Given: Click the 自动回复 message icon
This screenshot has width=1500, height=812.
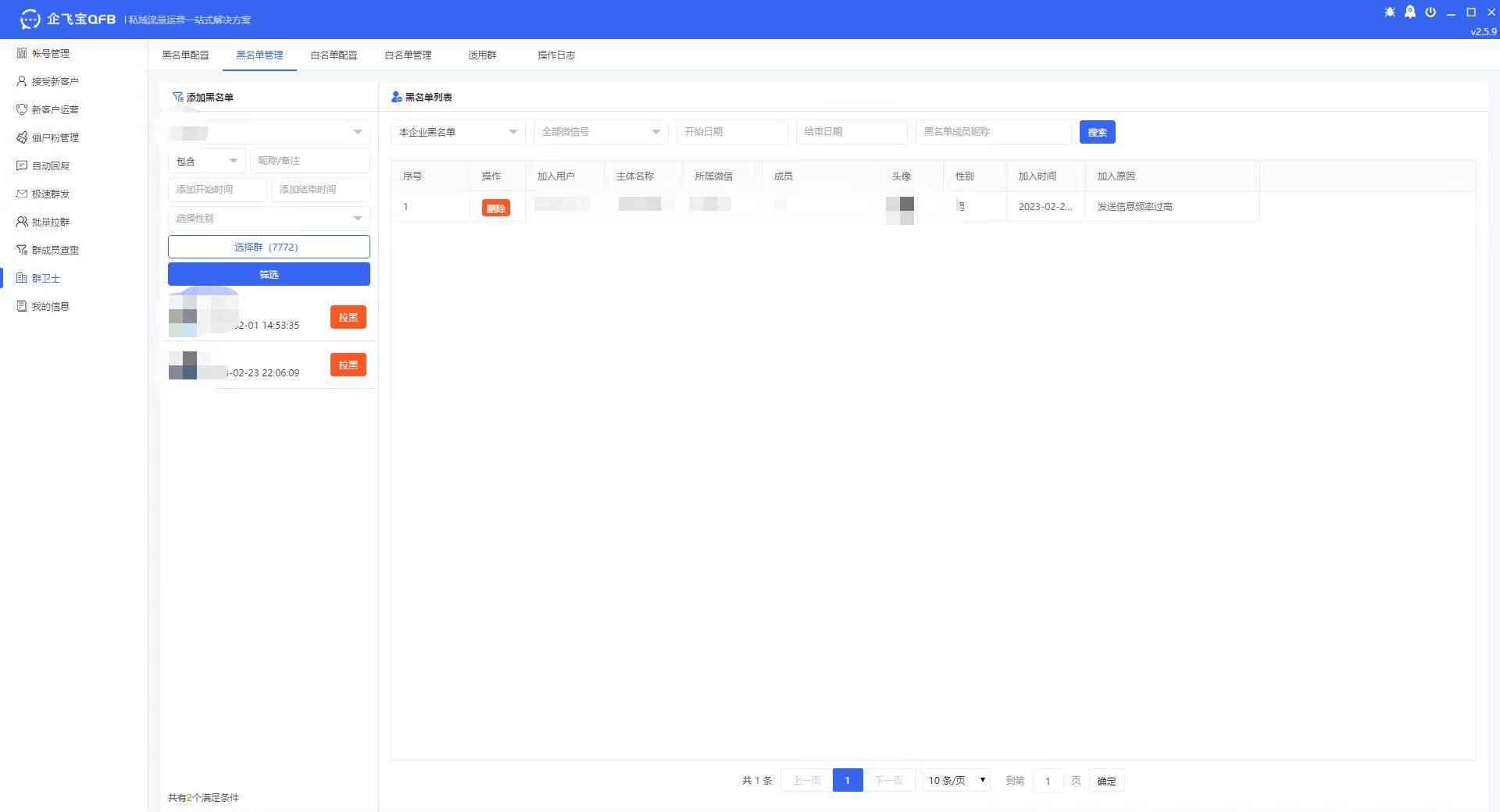Looking at the screenshot, I should pos(21,166).
